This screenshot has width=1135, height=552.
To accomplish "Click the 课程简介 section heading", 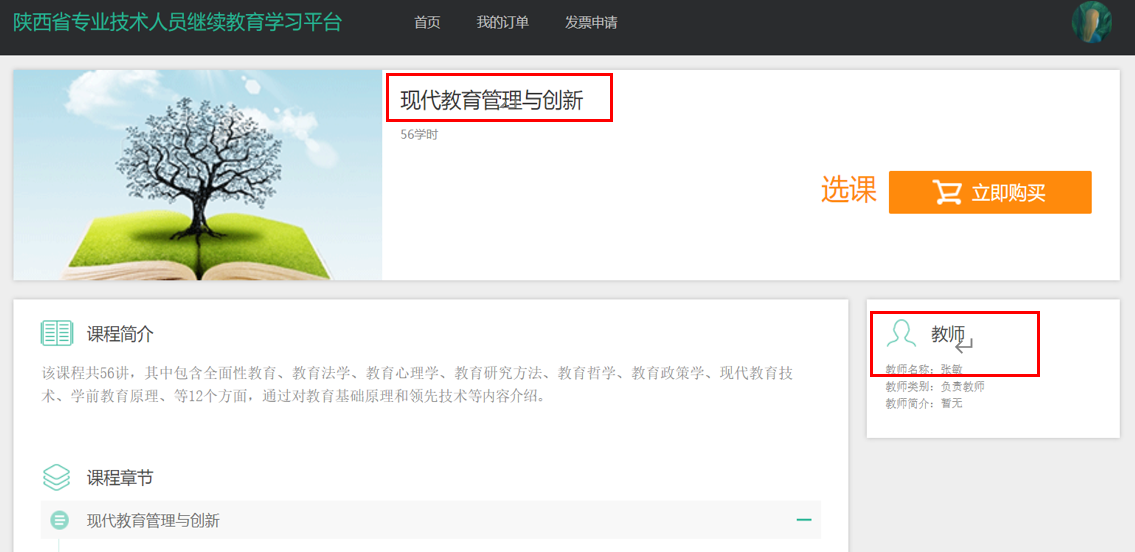I will coord(120,334).
